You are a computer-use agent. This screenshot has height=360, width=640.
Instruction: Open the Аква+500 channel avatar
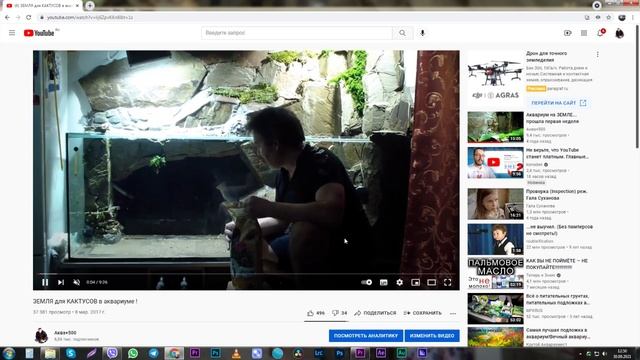pyautogui.click(x=41, y=336)
